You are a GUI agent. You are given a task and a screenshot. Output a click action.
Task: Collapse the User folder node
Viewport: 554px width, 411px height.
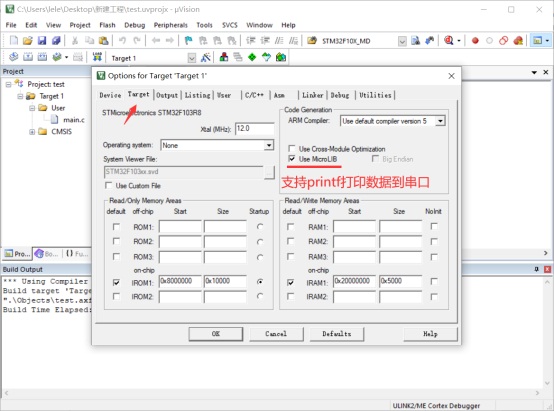(x=32, y=108)
